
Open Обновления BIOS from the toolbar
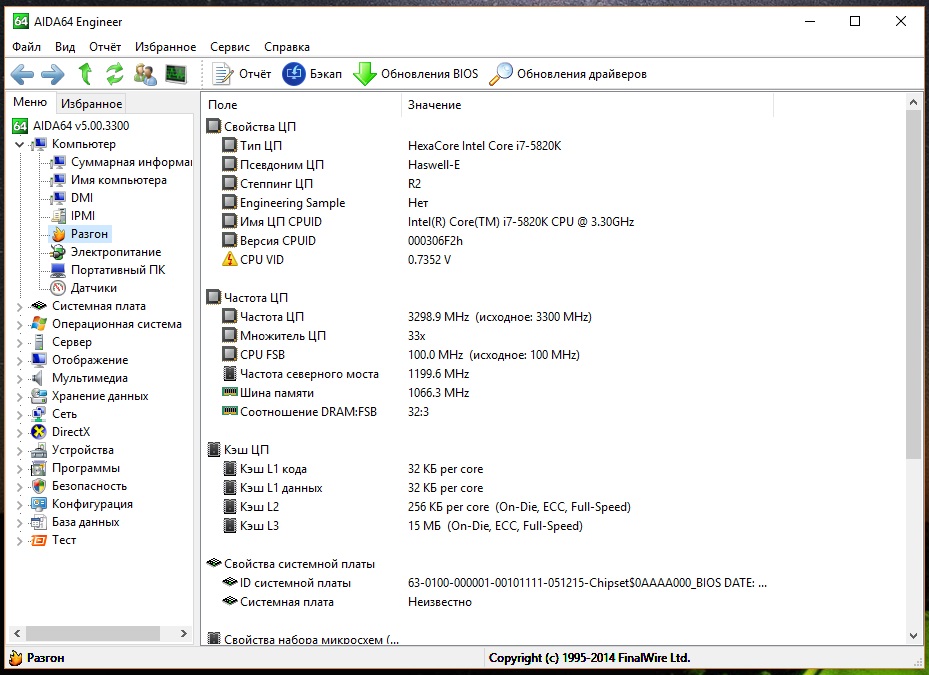pos(415,74)
